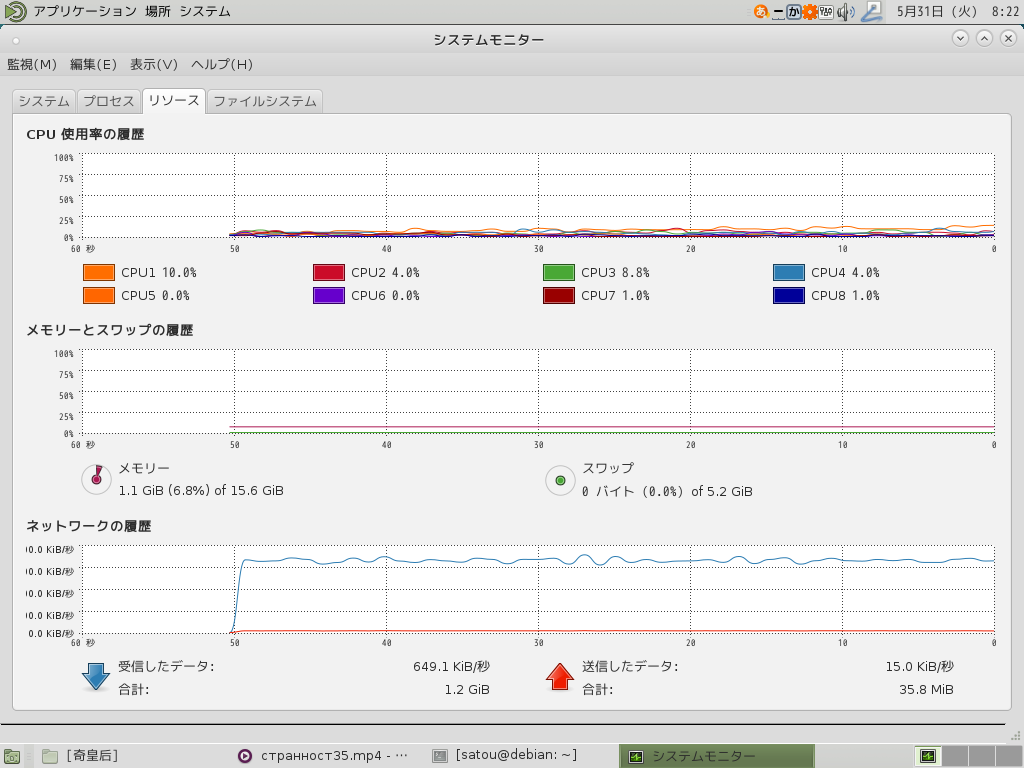1024x768 pixels.
Task: Open the 監視(M) menu
Action: click(31, 64)
